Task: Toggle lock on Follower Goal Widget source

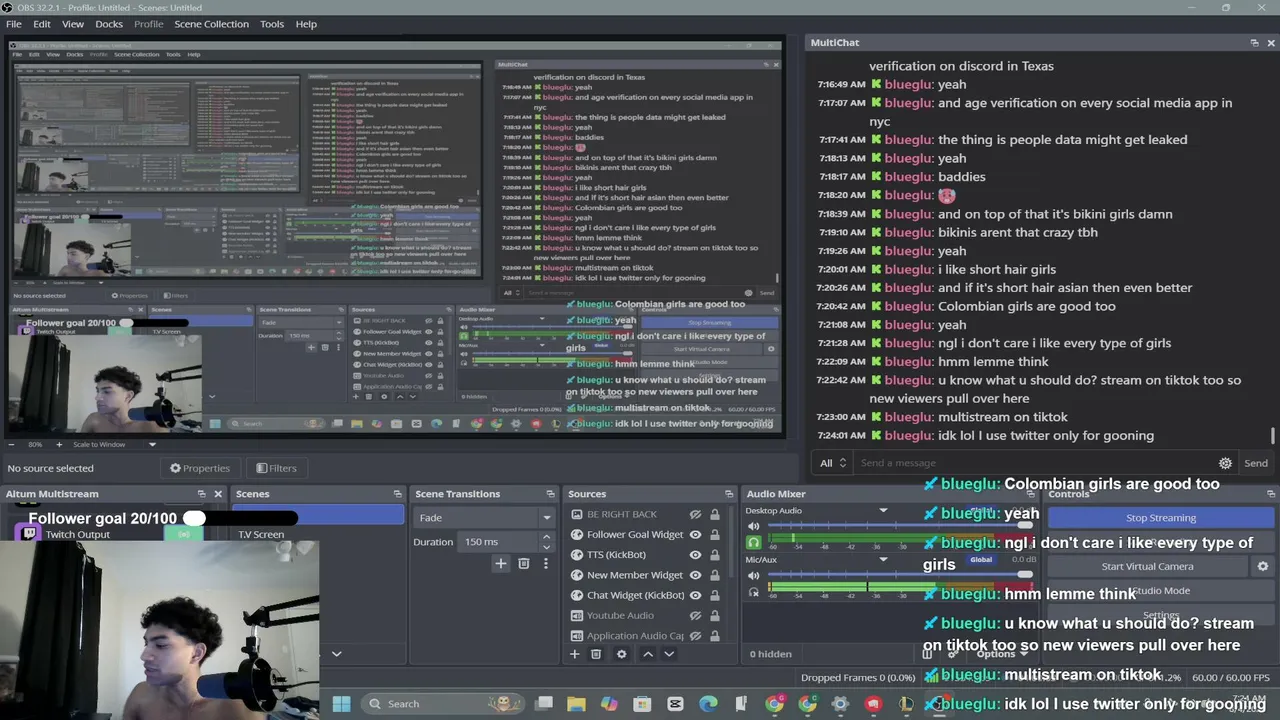Action: pos(714,535)
